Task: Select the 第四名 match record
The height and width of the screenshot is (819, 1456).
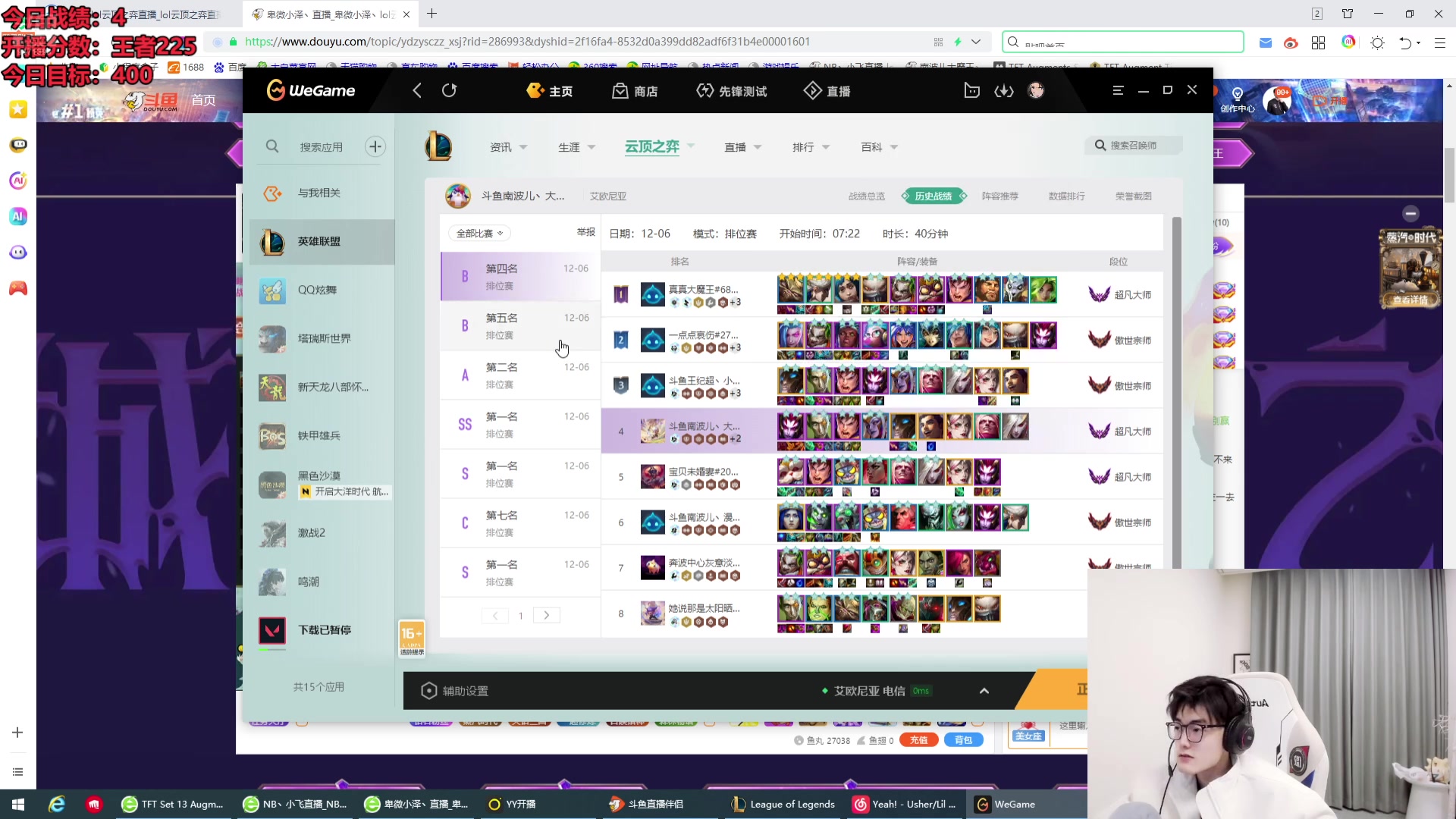Action: (x=520, y=277)
